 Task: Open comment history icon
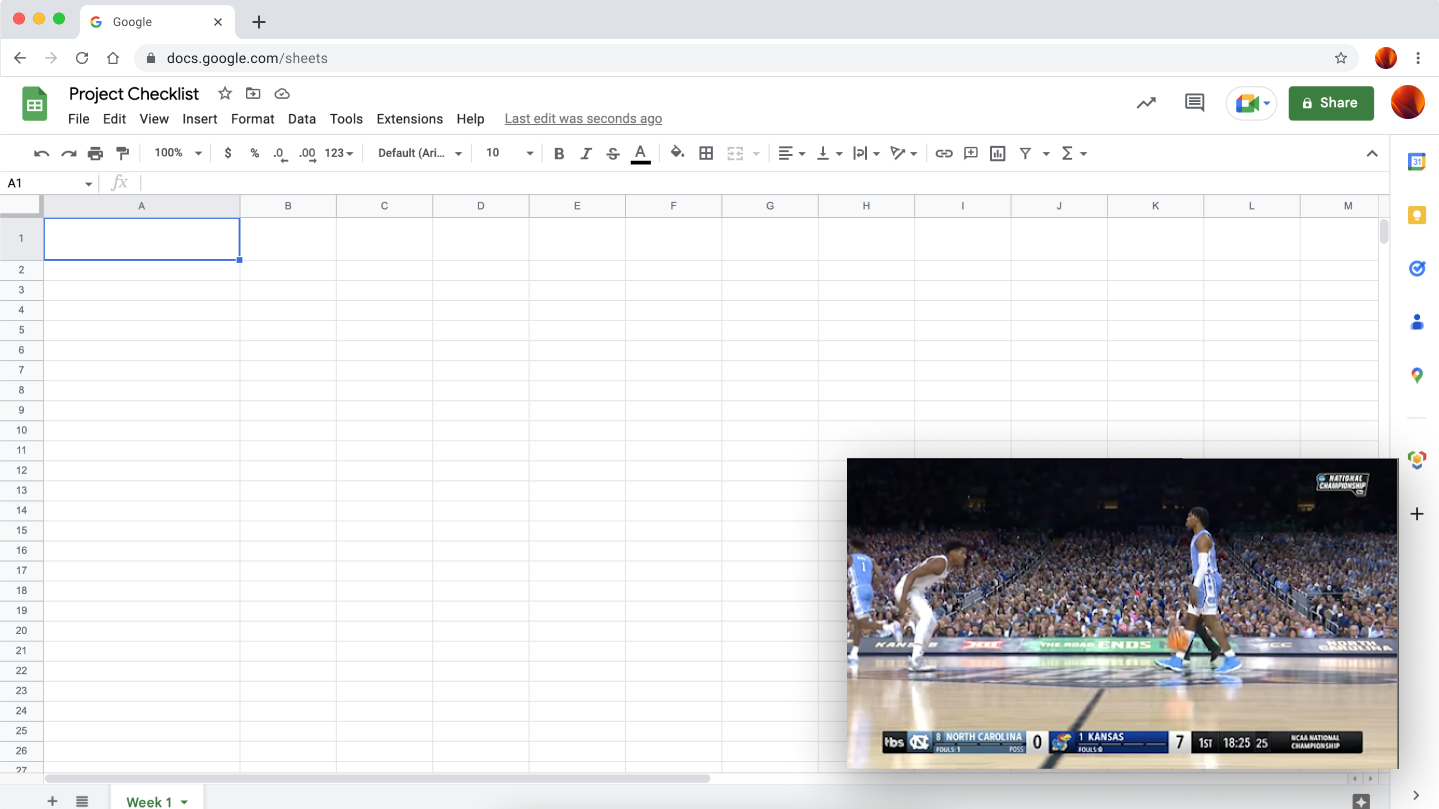[1194, 102]
